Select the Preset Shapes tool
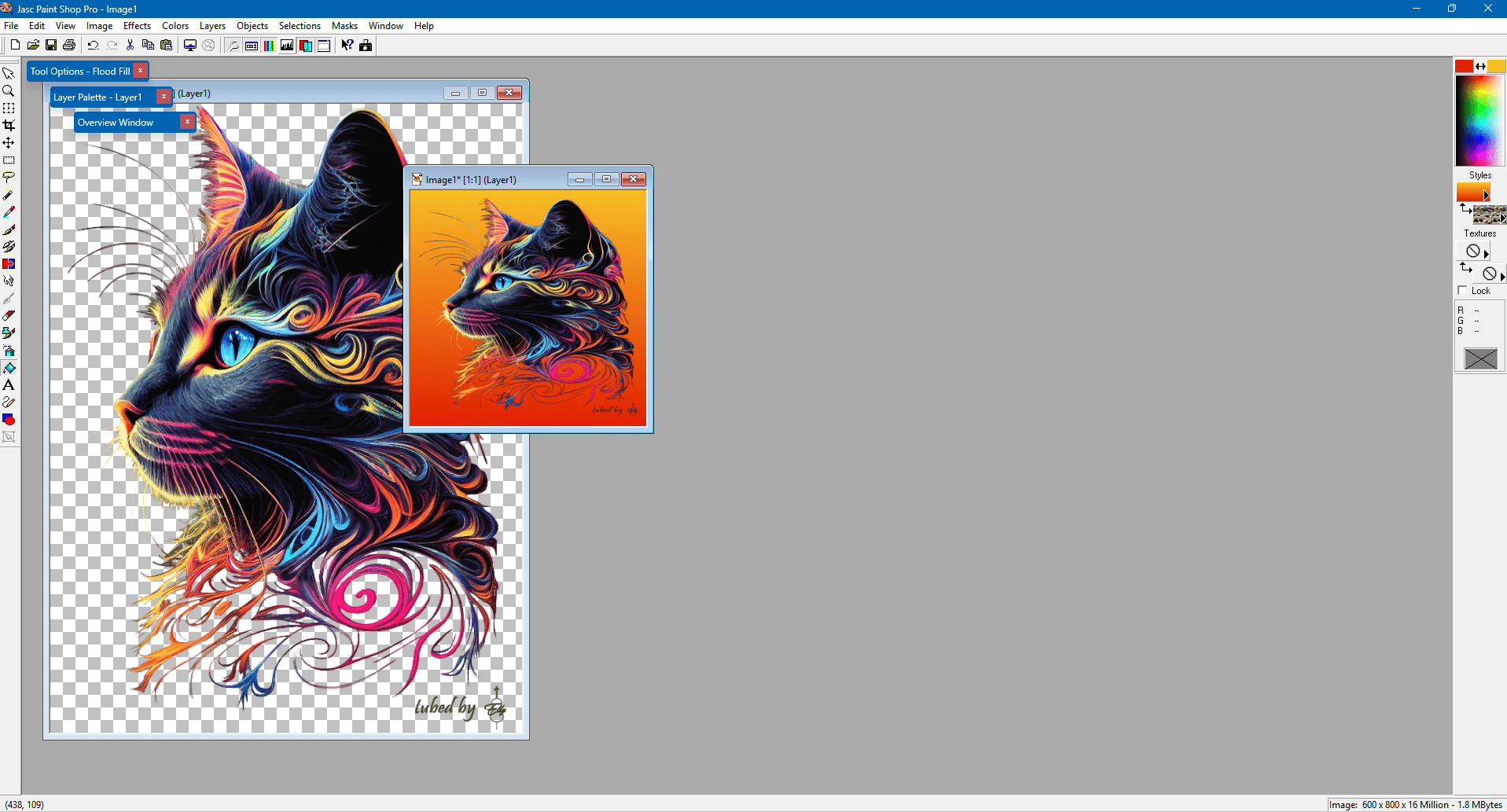This screenshot has height=812, width=1507. pyautogui.click(x=9, y=419)
